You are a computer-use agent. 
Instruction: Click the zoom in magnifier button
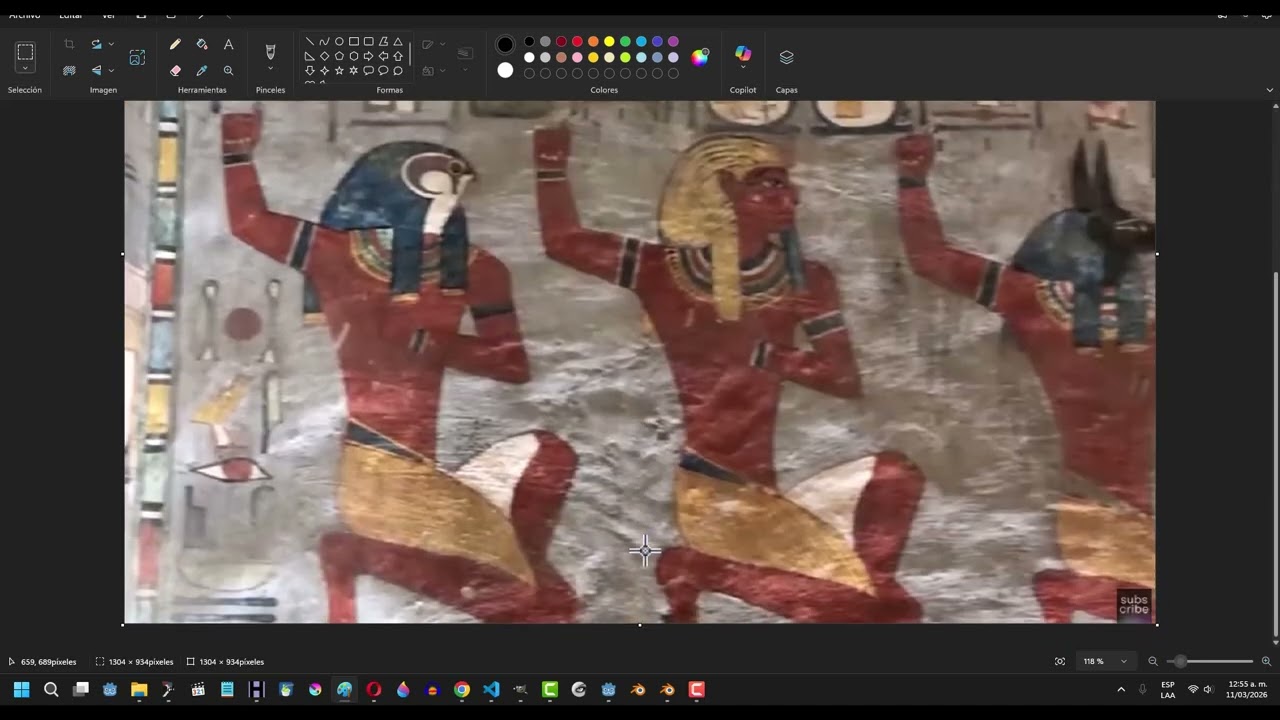click(1266, 661)
